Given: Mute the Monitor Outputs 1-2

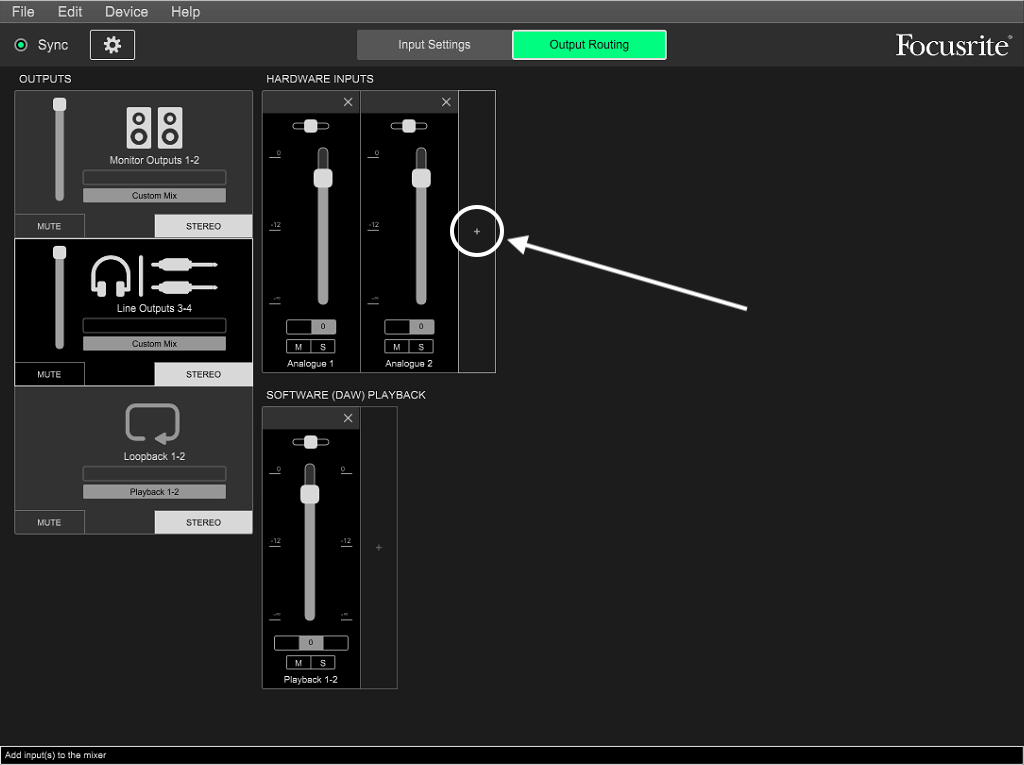Looking at the screenshot, I should pos(49,226).
